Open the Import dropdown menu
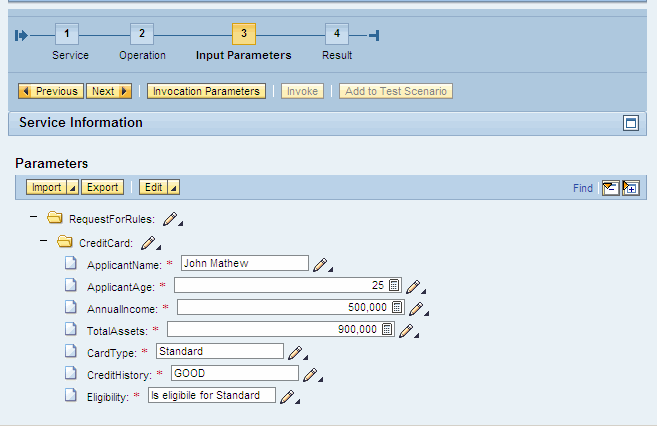Screen dimensions: 657x426 point(72,187)
